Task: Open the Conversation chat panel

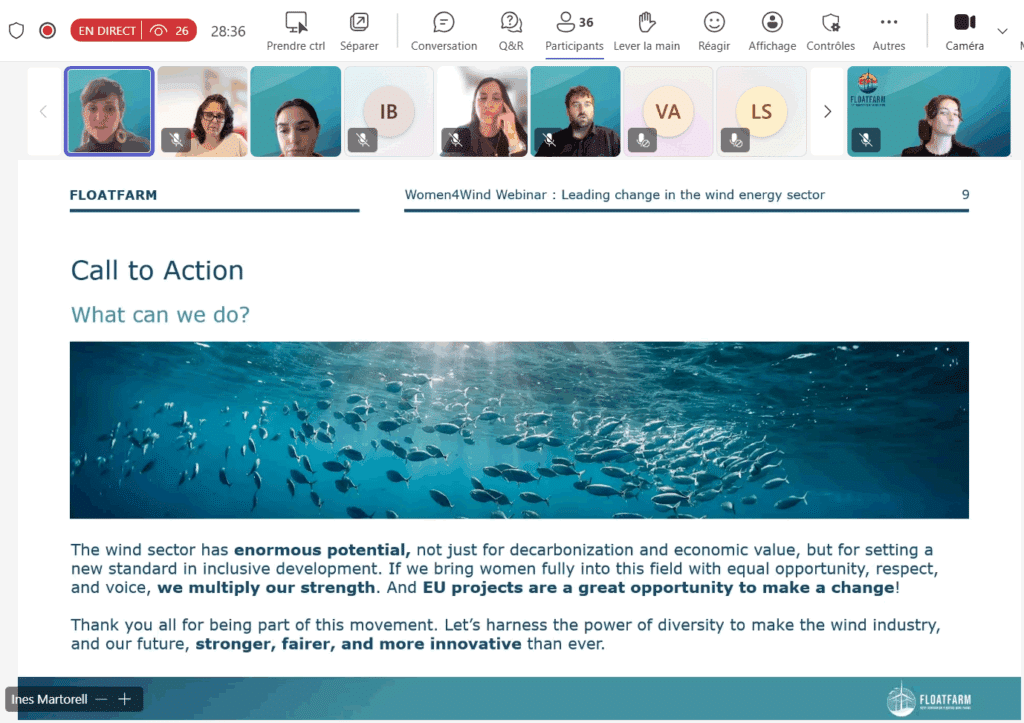Action: click(444, 31)
